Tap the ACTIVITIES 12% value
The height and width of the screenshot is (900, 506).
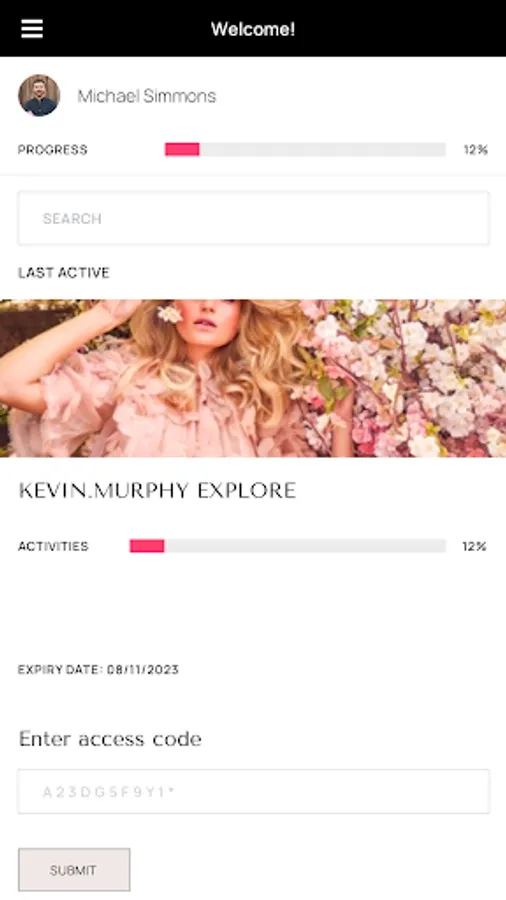pyautogui.click(x=474, y=546)
